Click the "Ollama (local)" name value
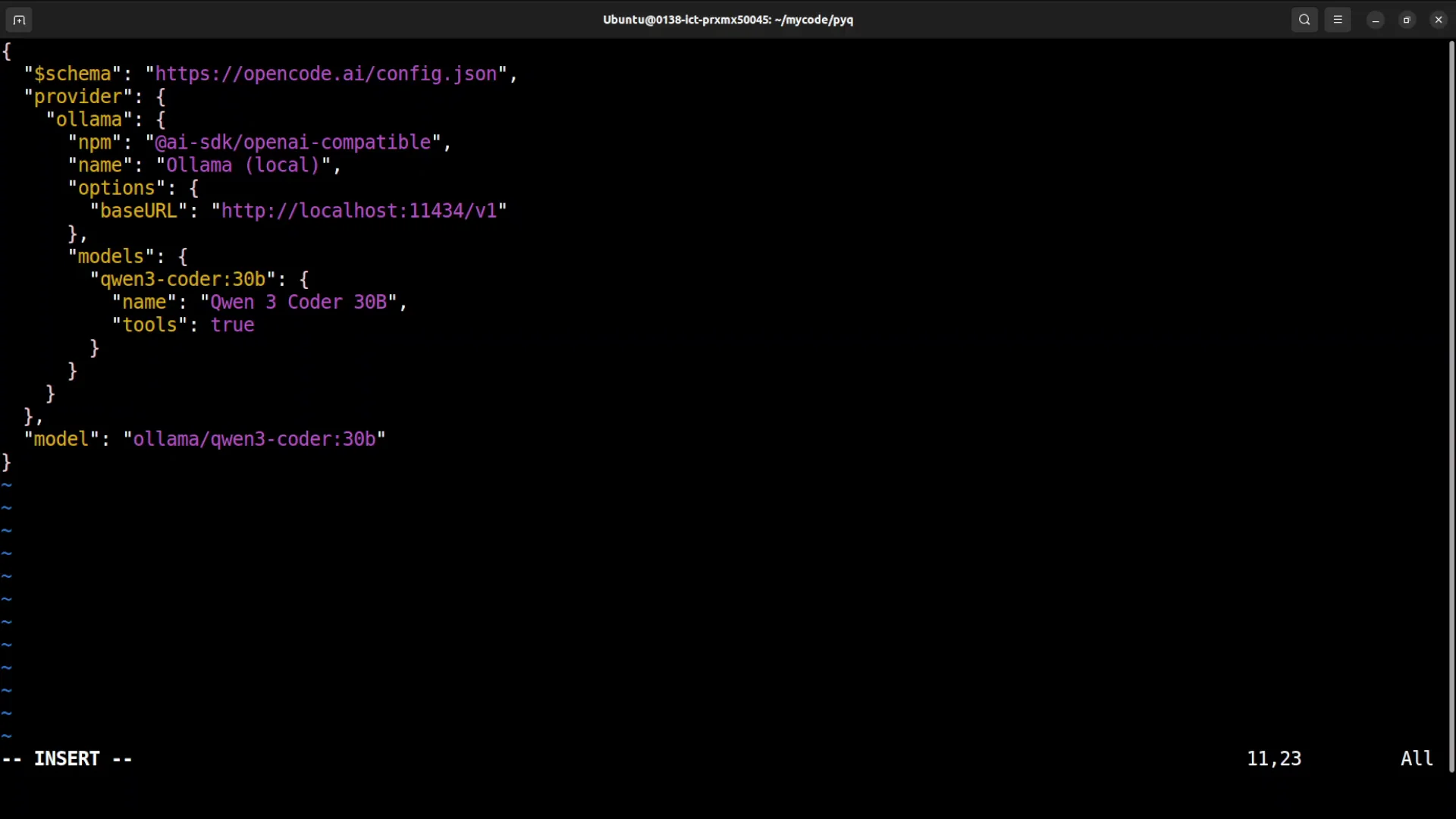Screen dimensions: 1456x819 [x=243, y=165]
